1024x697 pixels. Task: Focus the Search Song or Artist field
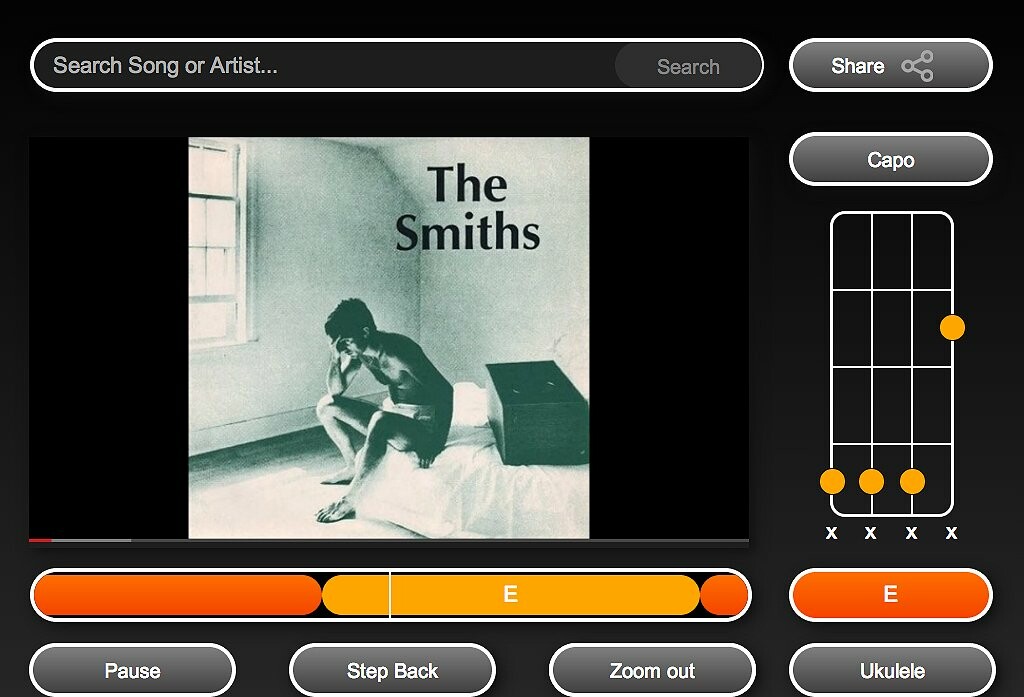click(x=325, y=65)
